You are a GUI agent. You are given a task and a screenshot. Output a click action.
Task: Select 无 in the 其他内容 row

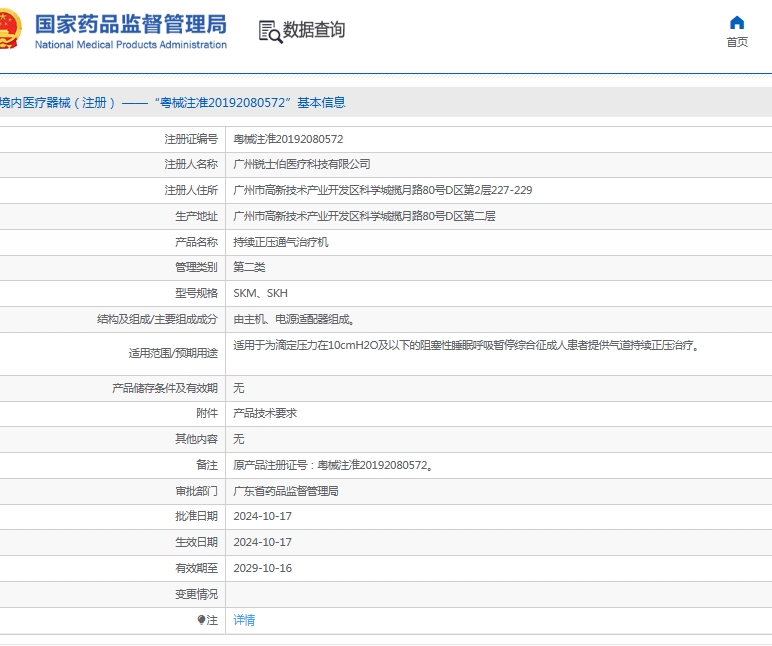point(239,439)
